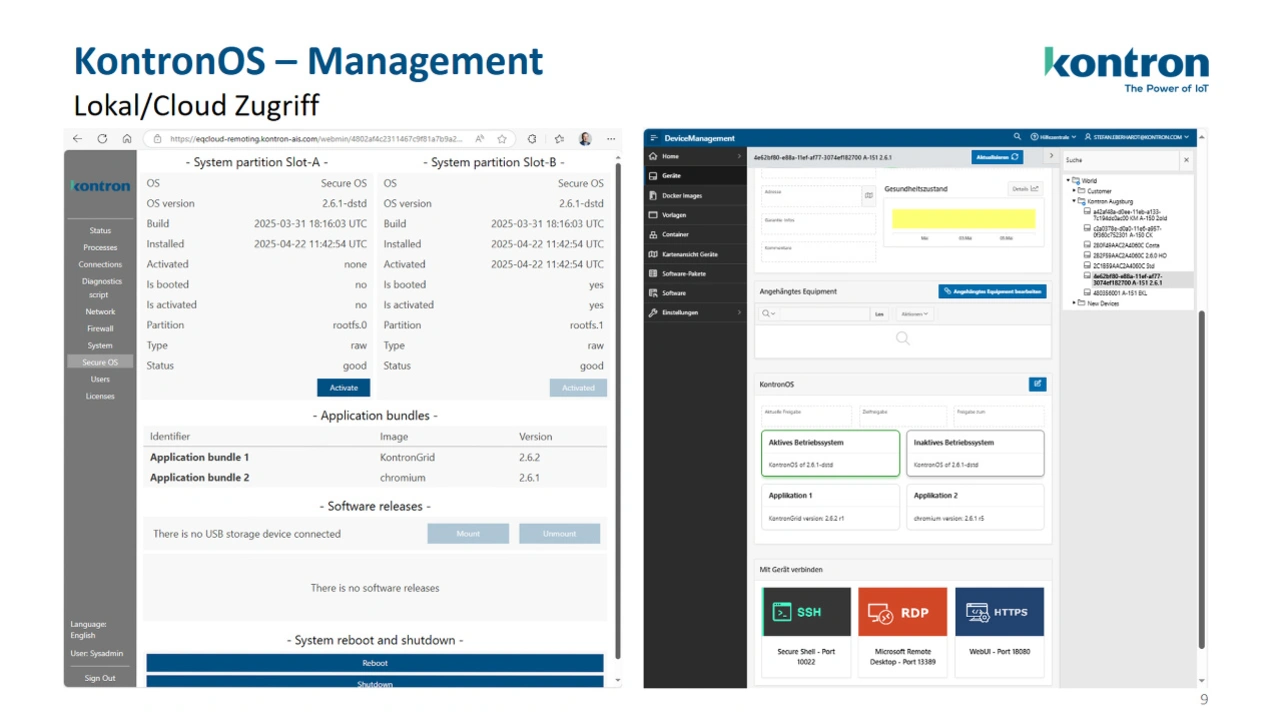Click the yellow Gesundheitszustand health bar
1280x721 pixels.
tap(964, 219)
